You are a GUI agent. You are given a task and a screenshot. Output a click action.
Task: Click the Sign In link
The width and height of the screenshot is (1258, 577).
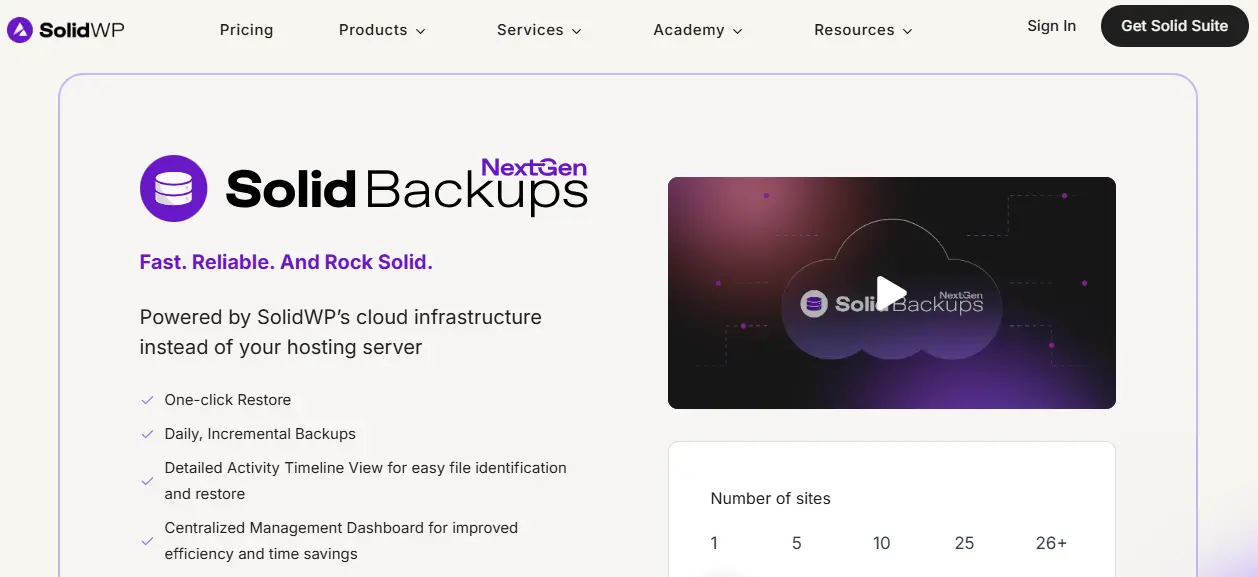[1051, 26]
